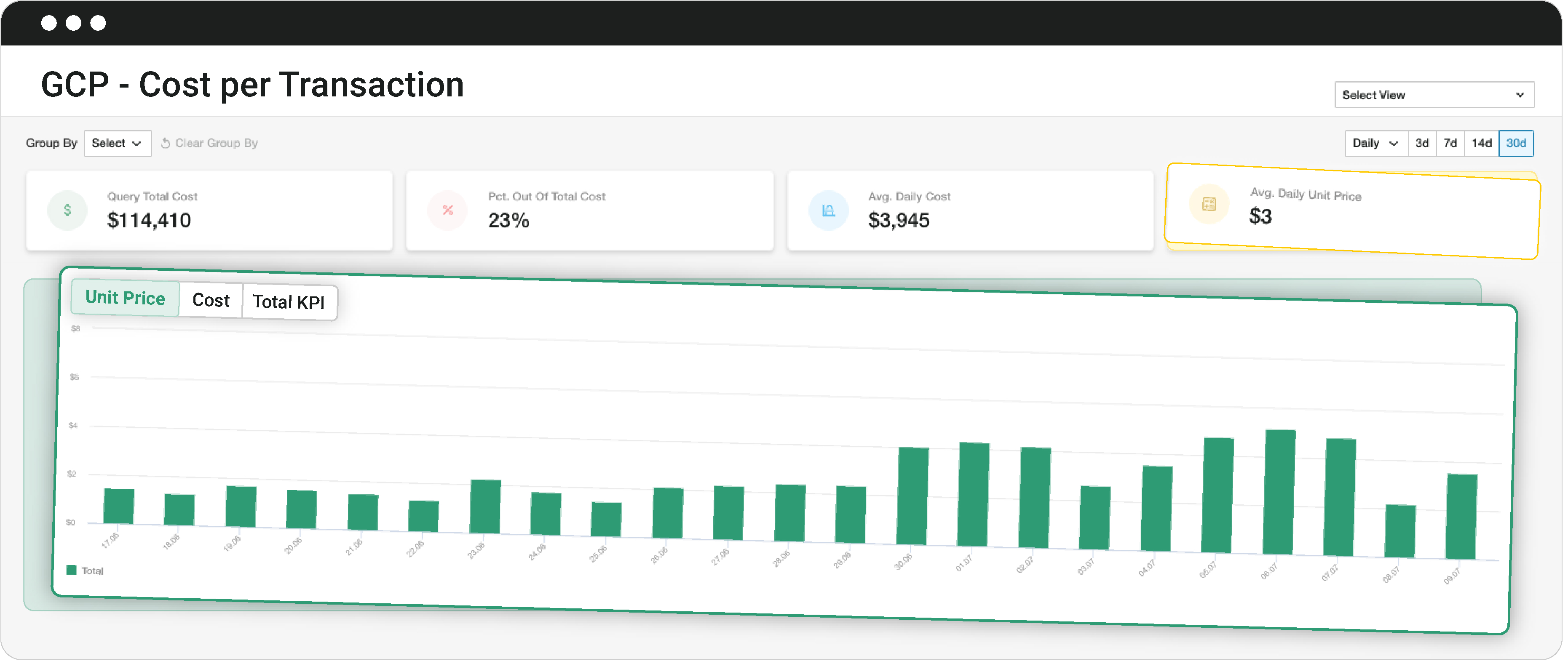1568x669 pixels.
Task: Open the Group By Select dropdown
Action: click(118, 144)
